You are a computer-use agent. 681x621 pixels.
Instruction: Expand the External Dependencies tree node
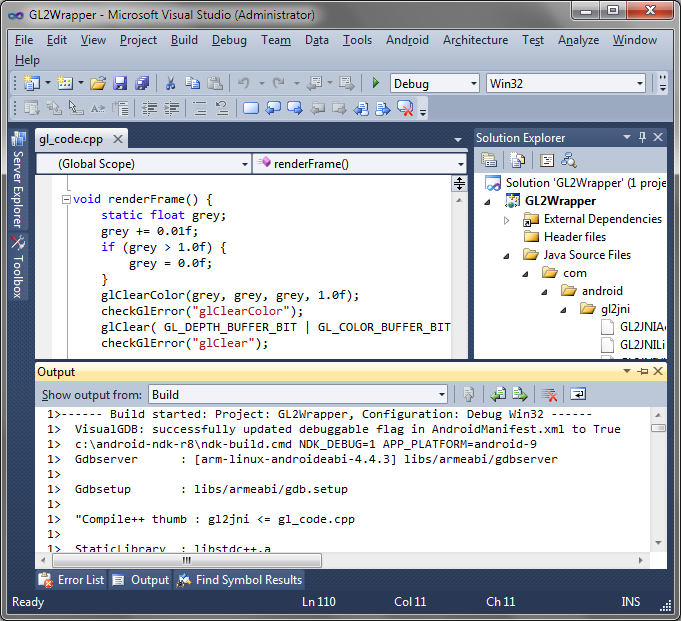pos(507,219)
